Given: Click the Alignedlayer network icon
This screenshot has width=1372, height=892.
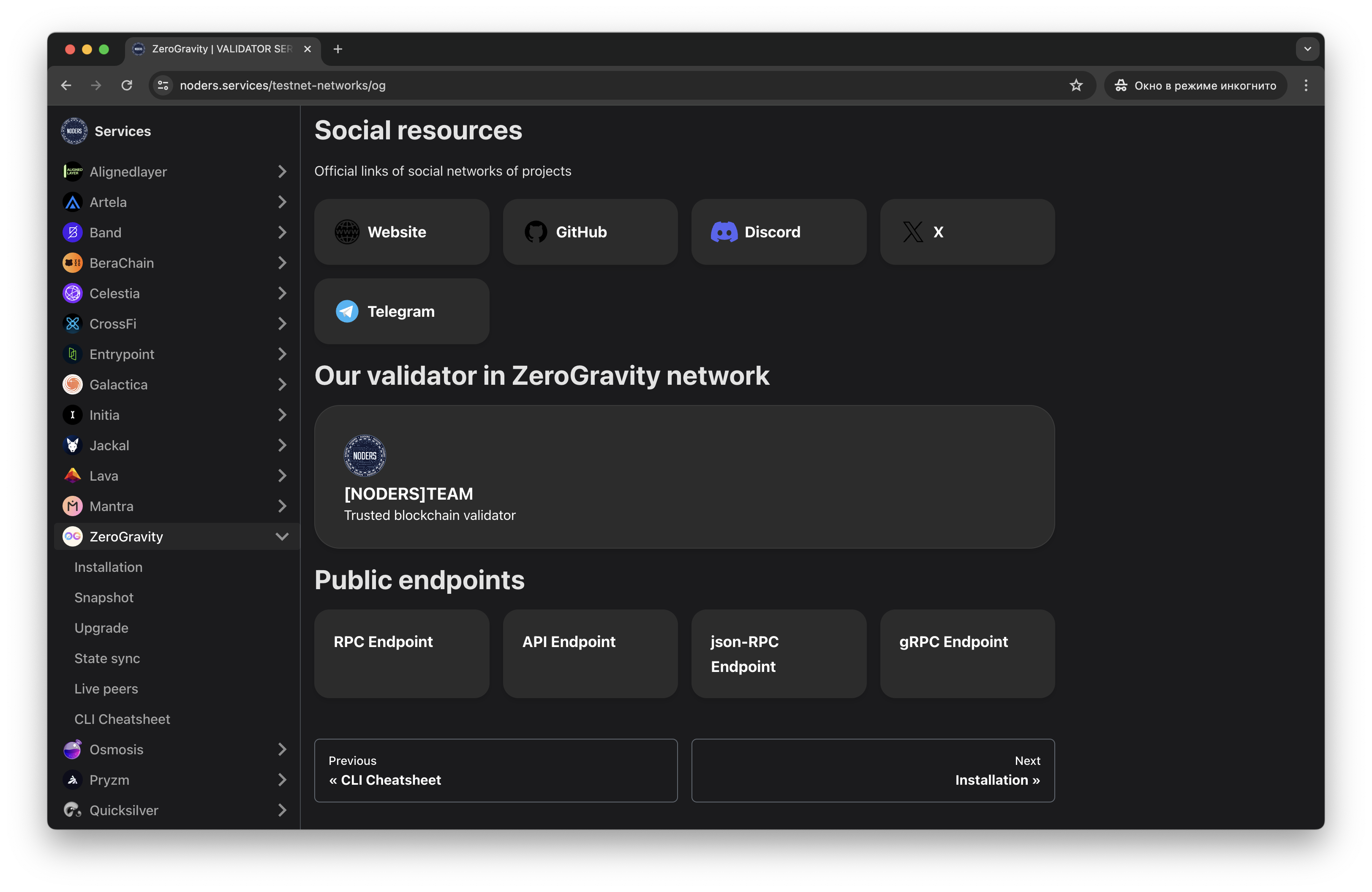Looking at the screenshot, I should (73, 172).
